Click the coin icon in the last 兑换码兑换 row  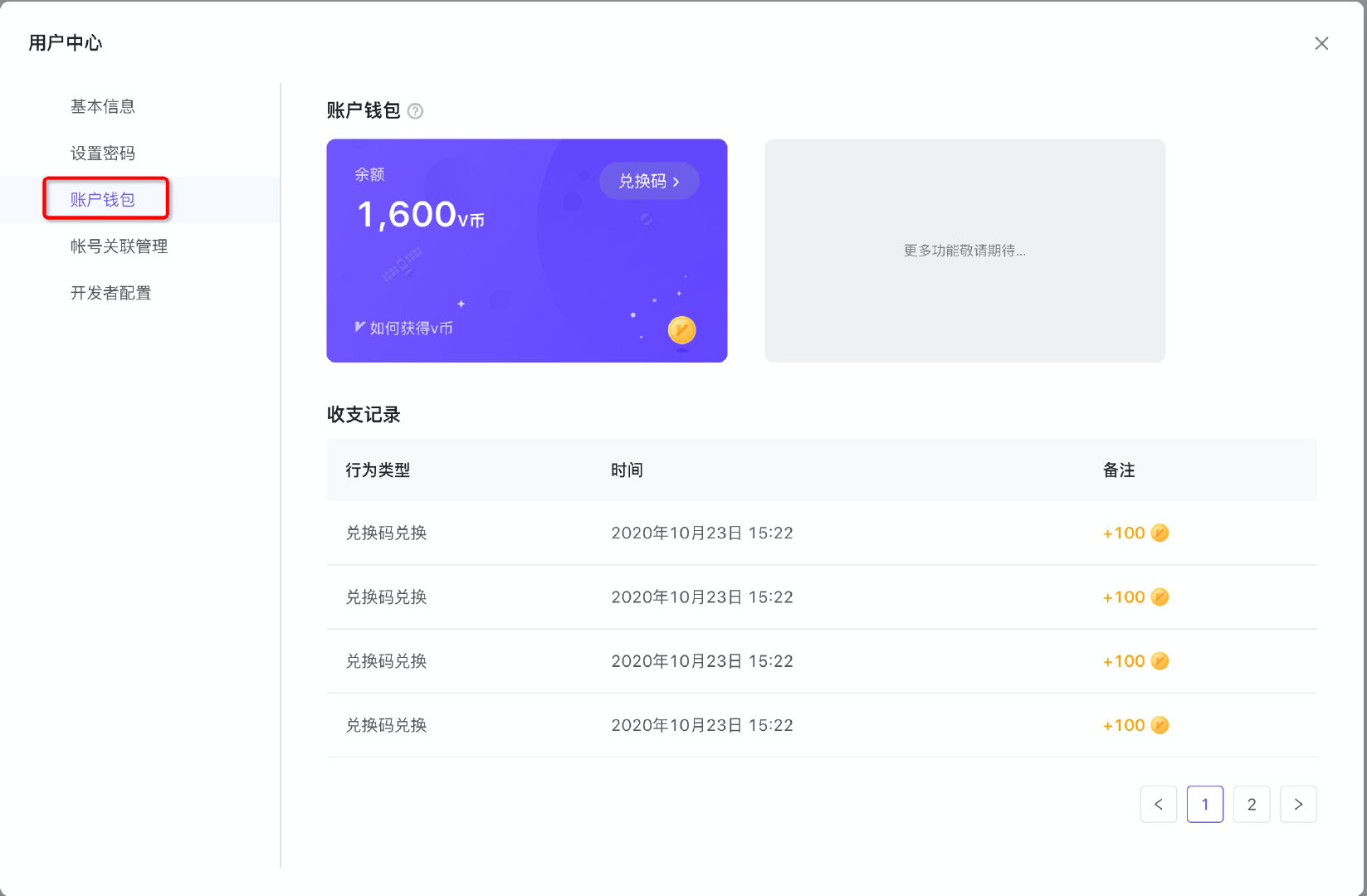pos(1160,724)
